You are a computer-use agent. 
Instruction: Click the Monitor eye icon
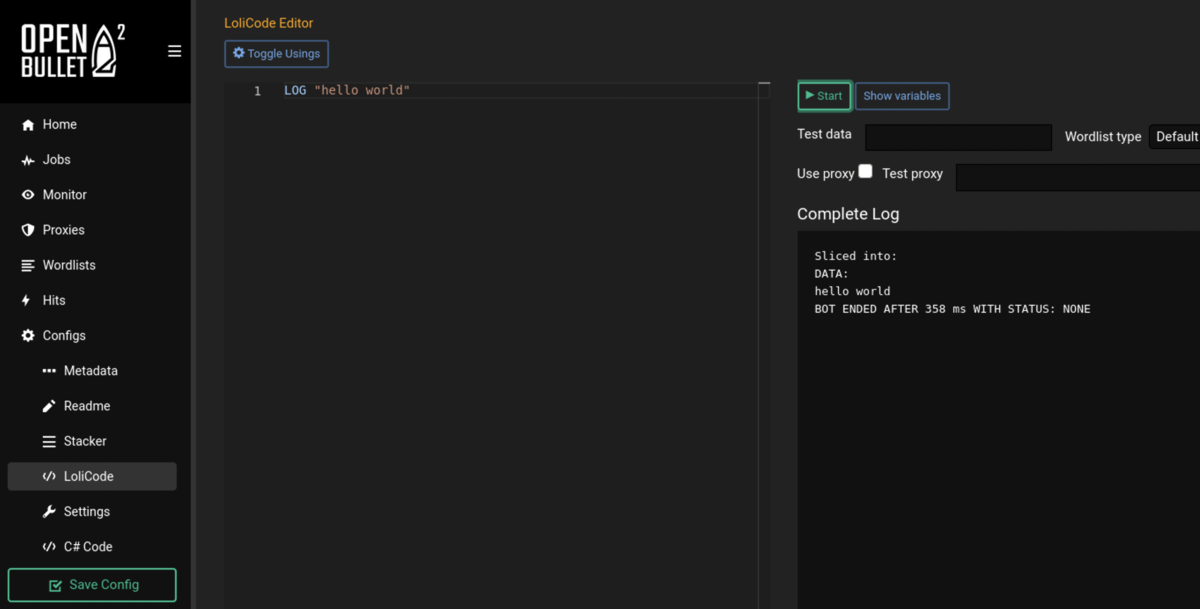pos(28,195)
